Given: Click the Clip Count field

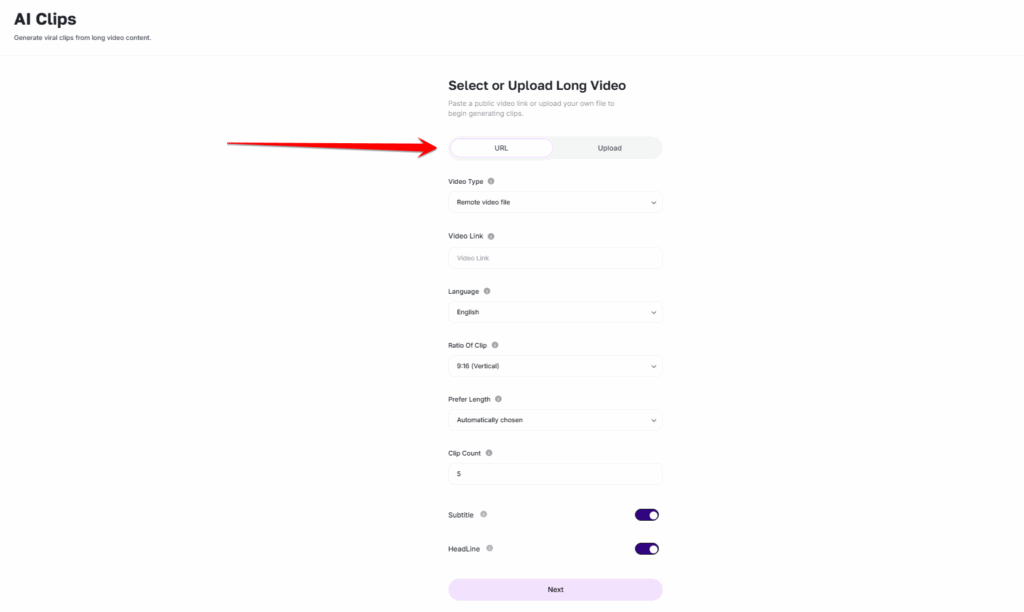Looking at the screenshot, I should point(555,474).
